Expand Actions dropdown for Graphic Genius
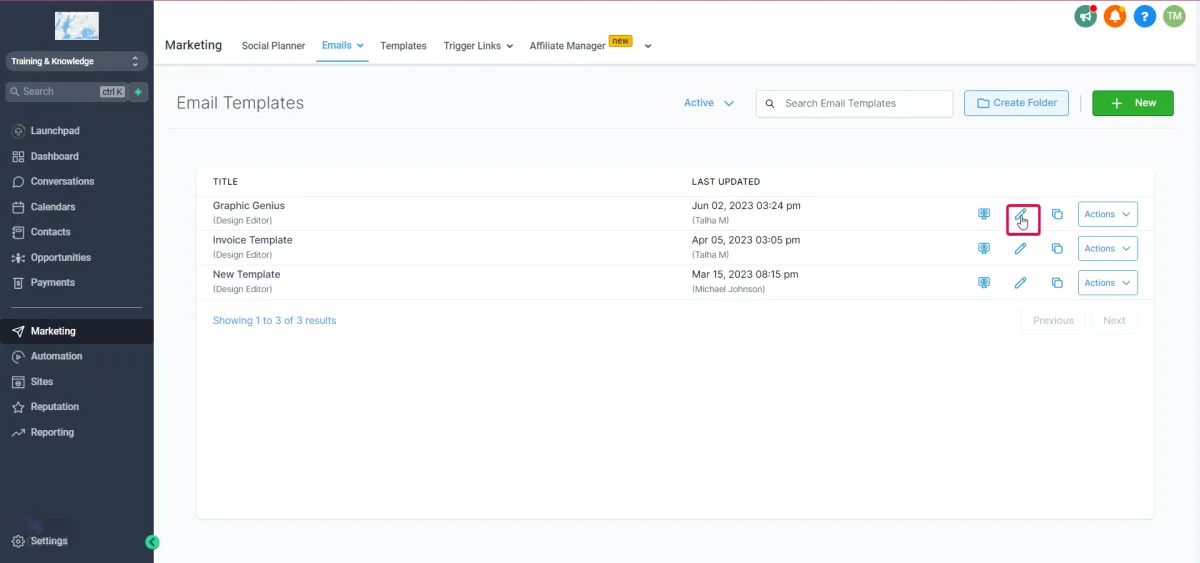The width and height of the screenshot is (1200, 563). 1107,214
